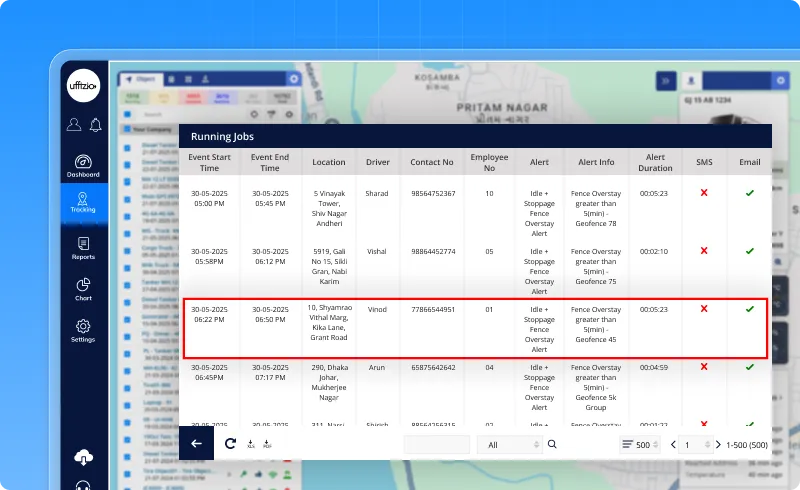Image resolution: width=800 pixels, height=490 pixels.
Task: Open the Chart section in sidebar
Action: [83, 290]
